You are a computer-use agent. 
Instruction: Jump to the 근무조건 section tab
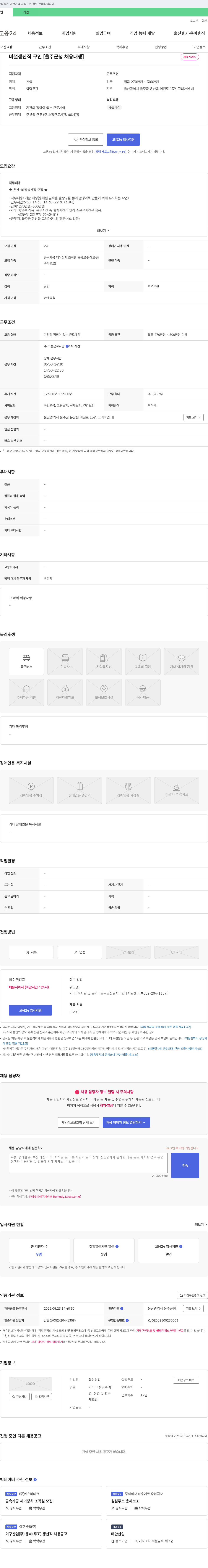[45, 47]
